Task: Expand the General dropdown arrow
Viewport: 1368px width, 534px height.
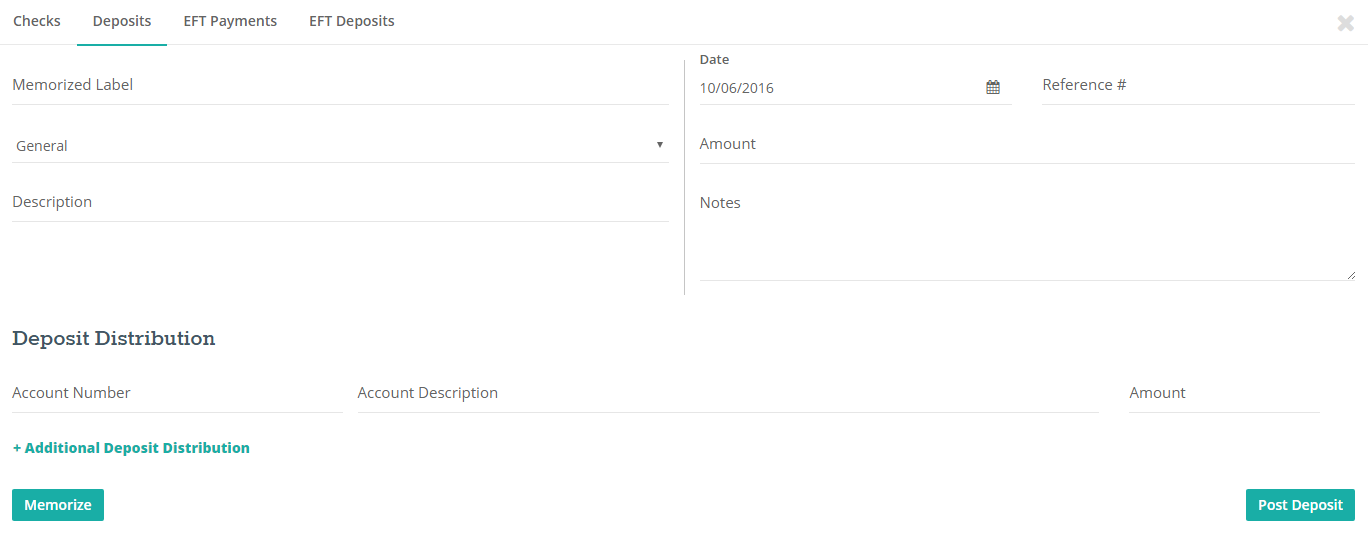Action: point(660,145)
